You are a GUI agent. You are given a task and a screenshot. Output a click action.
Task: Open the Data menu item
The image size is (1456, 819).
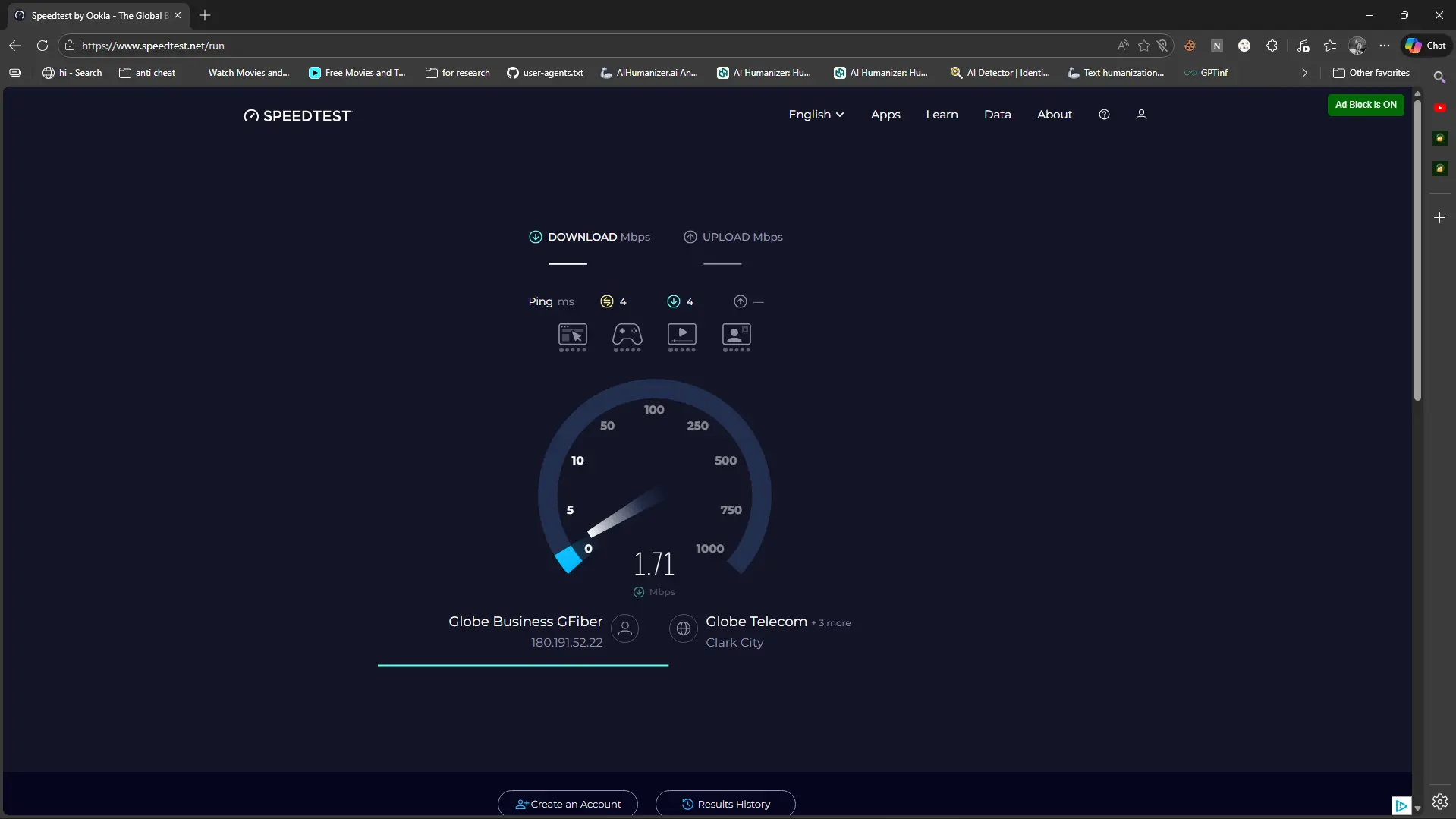997,115
